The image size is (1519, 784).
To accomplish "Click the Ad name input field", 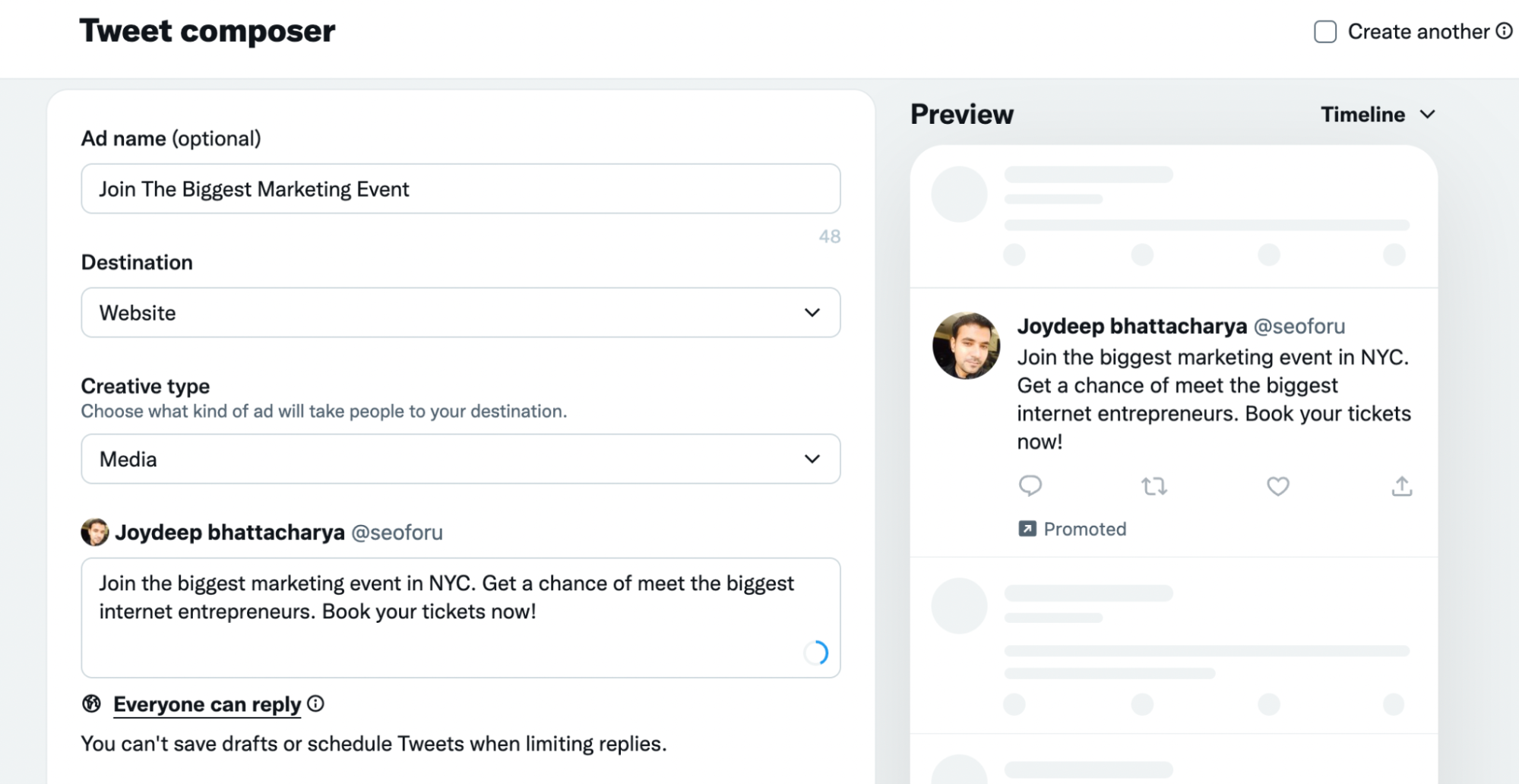I will pyautogui.click(x=460, y=188).
